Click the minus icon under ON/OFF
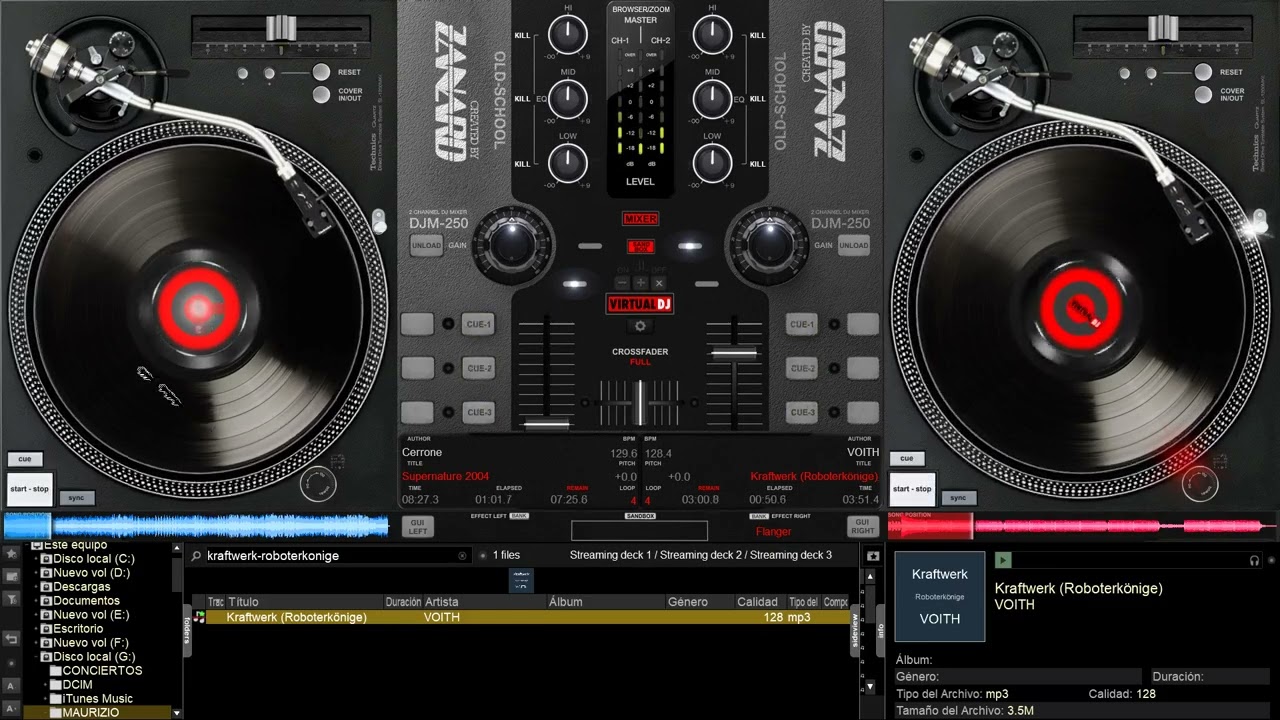This screenshot has width=1280, height=720. coord(622,284)
